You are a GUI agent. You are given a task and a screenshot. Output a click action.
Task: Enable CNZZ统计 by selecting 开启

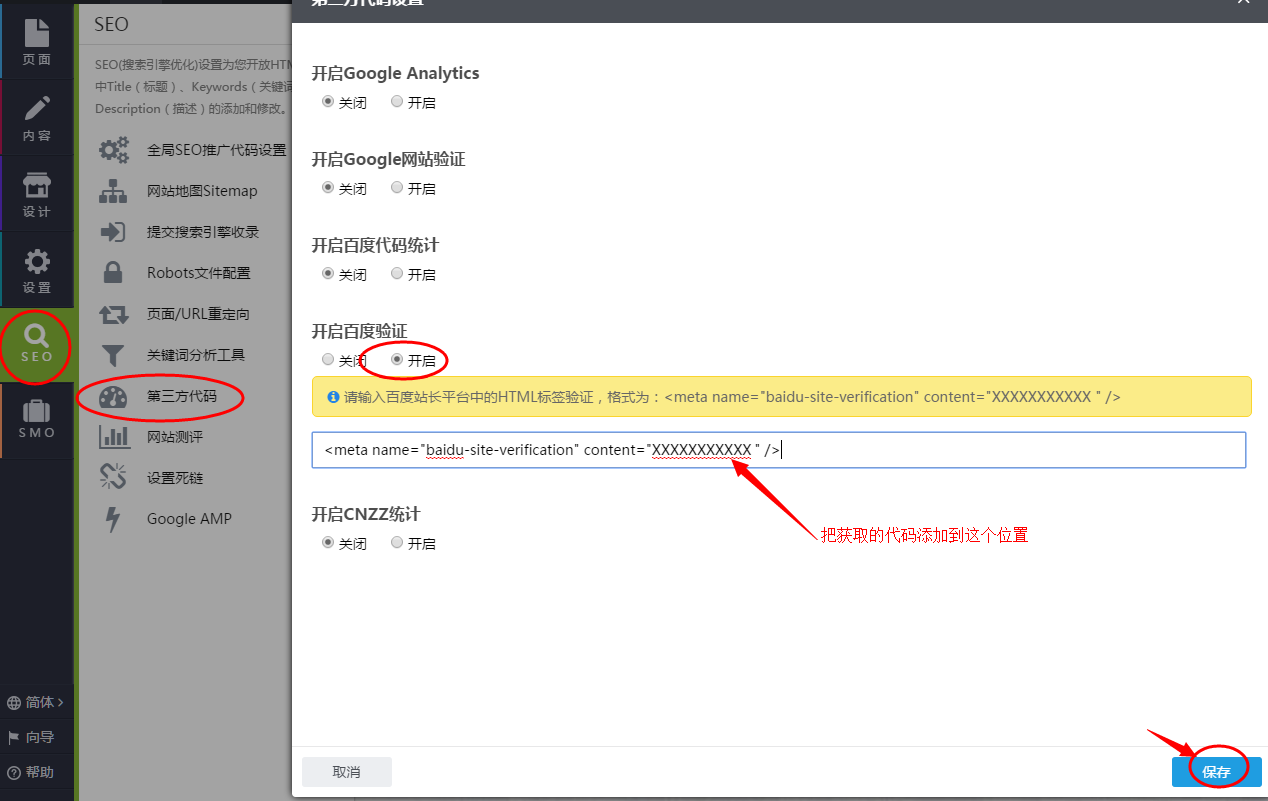(397, 542)
